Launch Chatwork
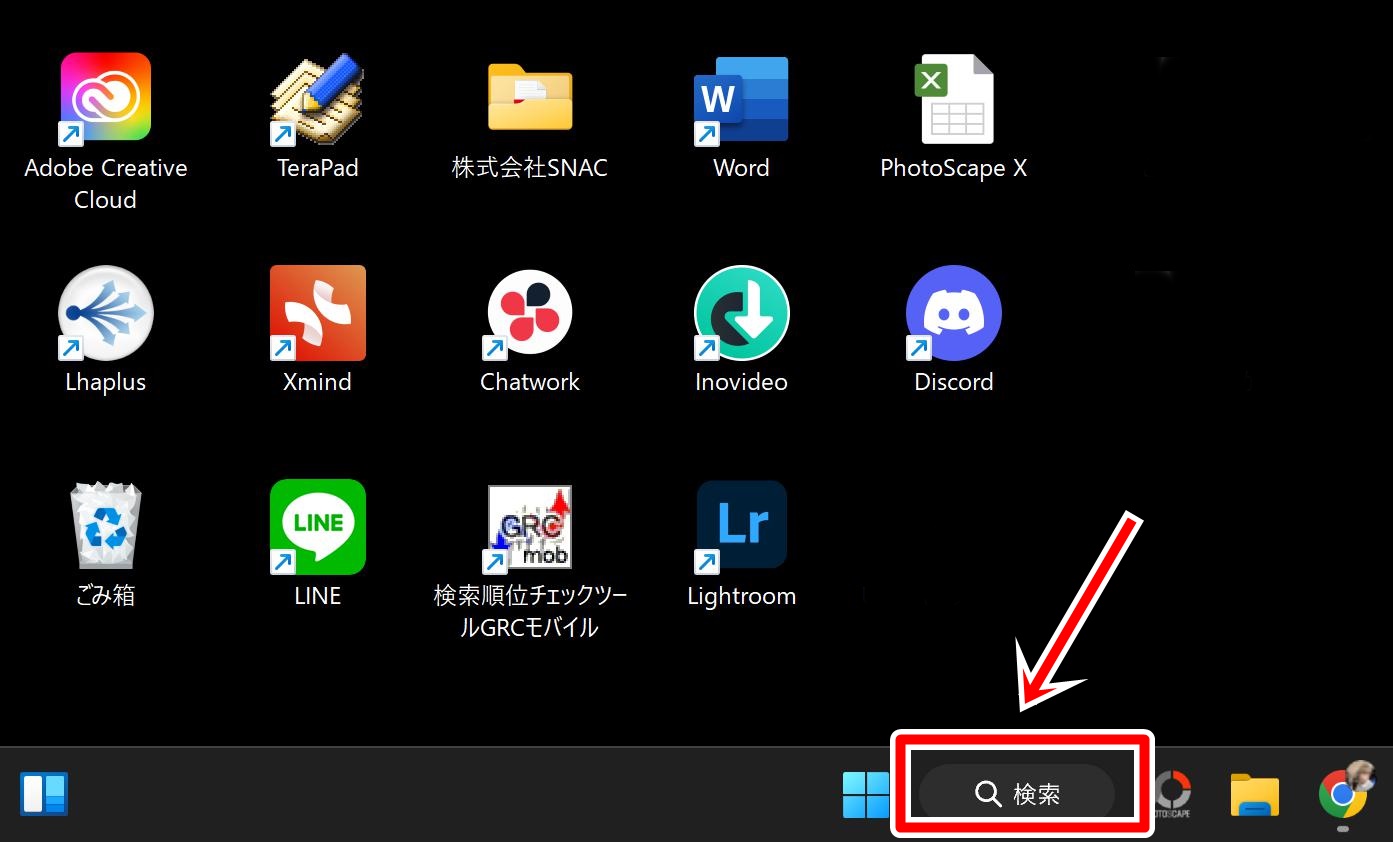 529,312
